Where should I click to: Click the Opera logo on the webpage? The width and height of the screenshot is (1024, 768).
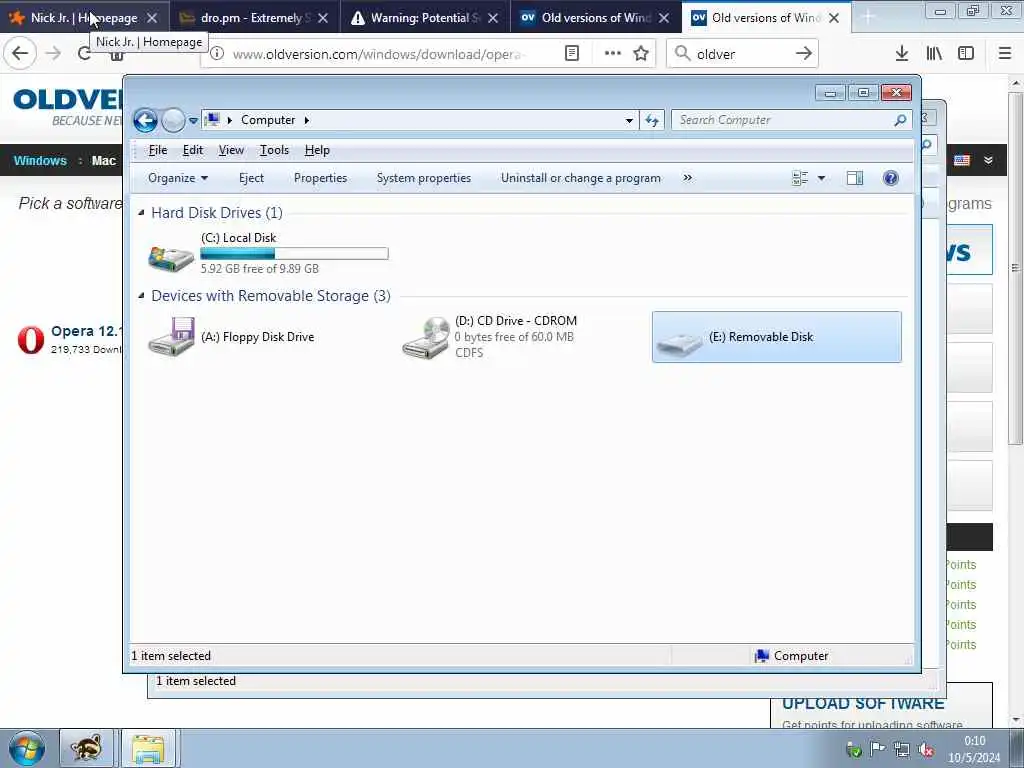click(x=31, y=340)
